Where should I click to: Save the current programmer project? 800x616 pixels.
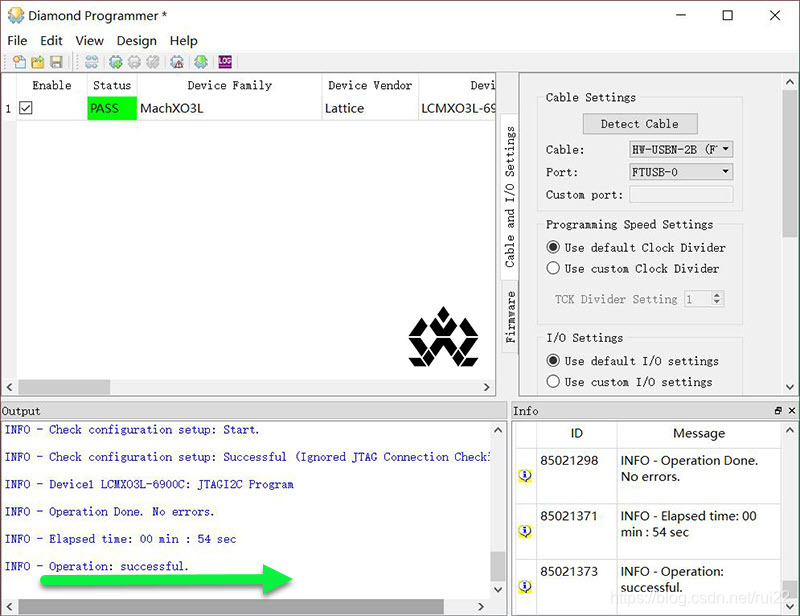(56, 62)
